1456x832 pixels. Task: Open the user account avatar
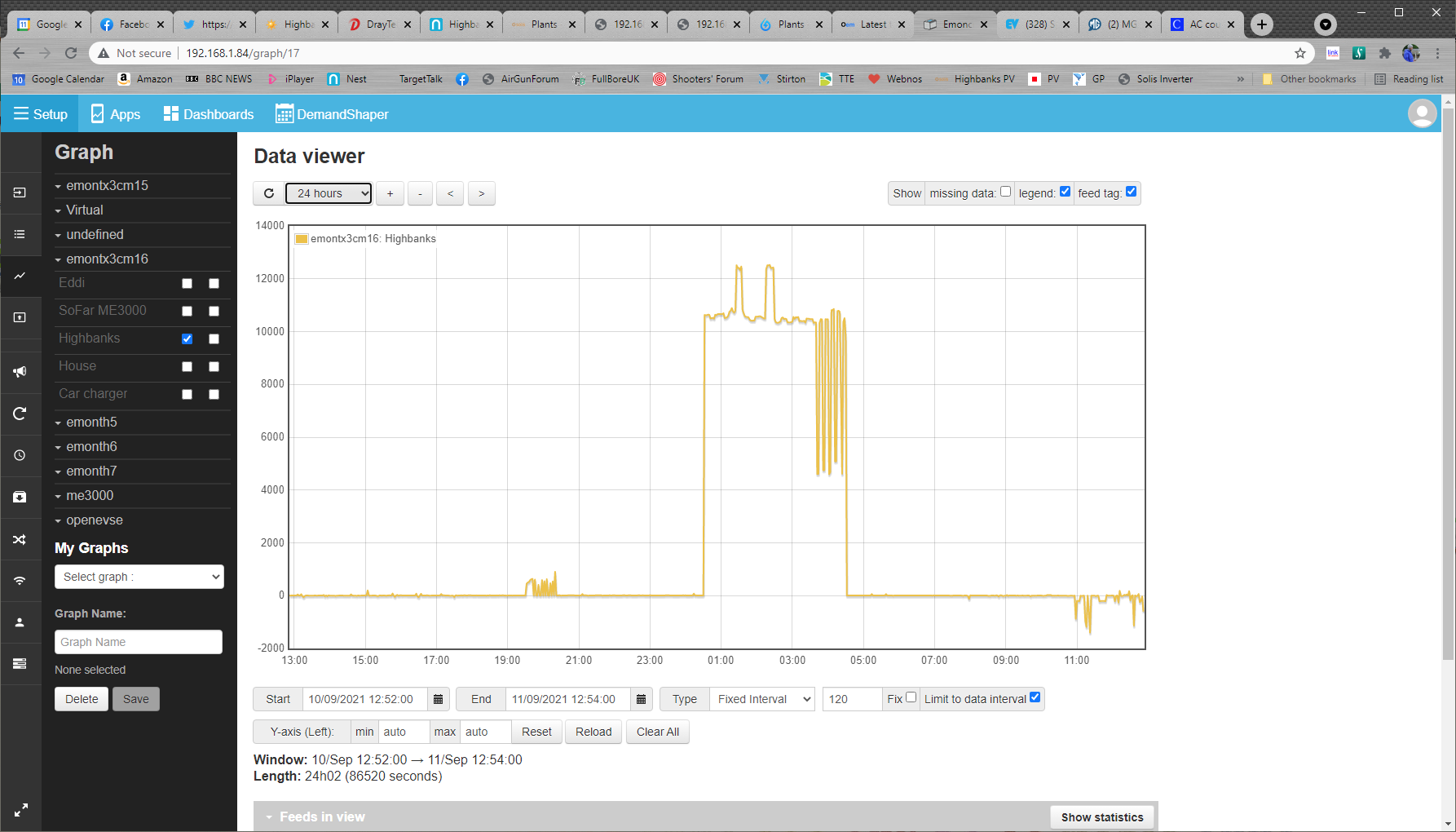pos(1422,113)
